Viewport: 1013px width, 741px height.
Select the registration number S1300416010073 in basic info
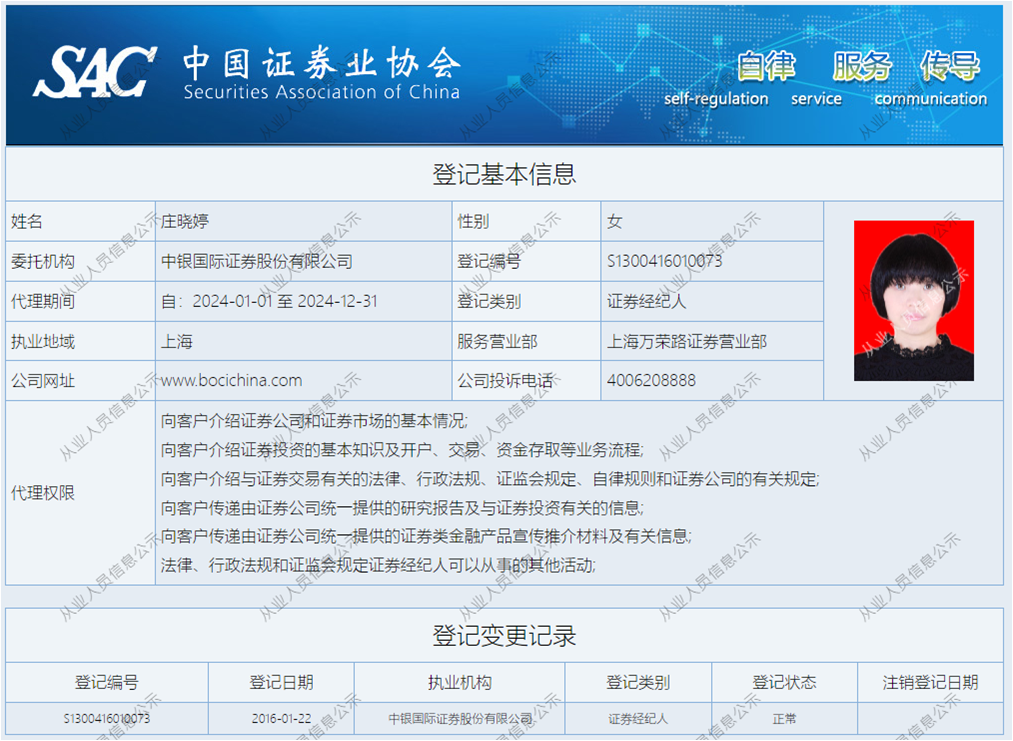coord(664,261)
